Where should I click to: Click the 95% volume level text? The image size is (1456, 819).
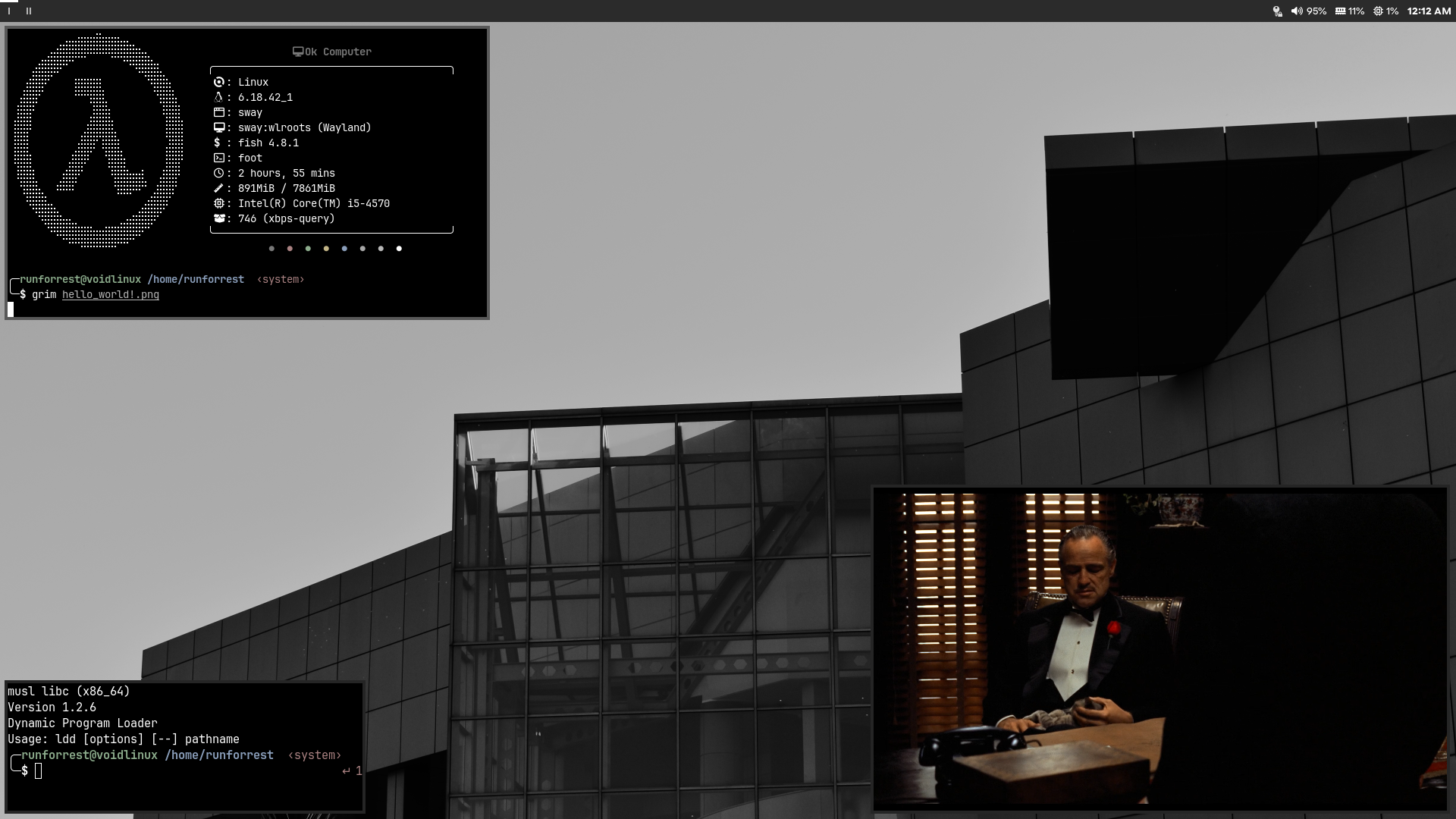pyautogui.click(x=1316, y=11)
